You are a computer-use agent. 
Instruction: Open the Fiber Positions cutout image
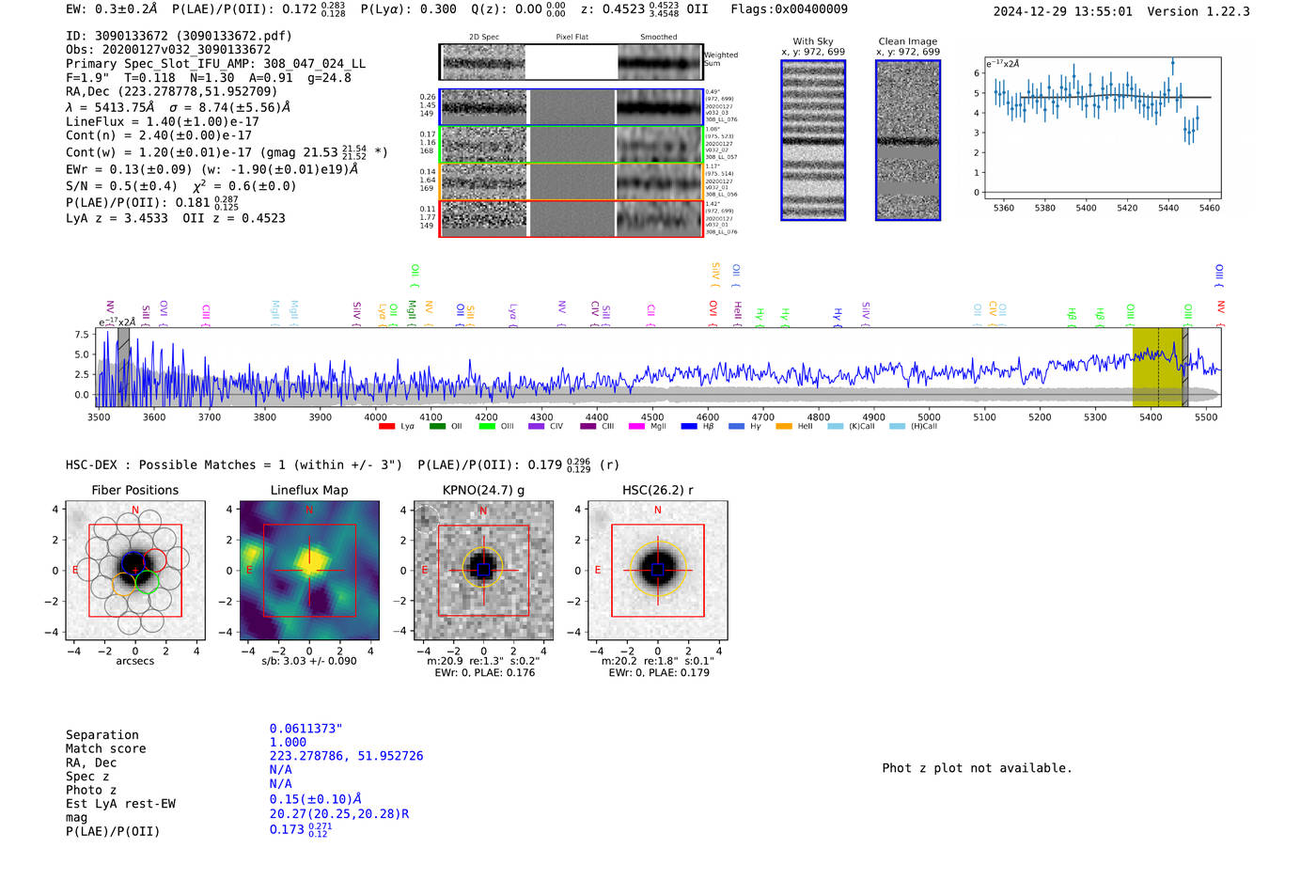(x=135, y=571)
